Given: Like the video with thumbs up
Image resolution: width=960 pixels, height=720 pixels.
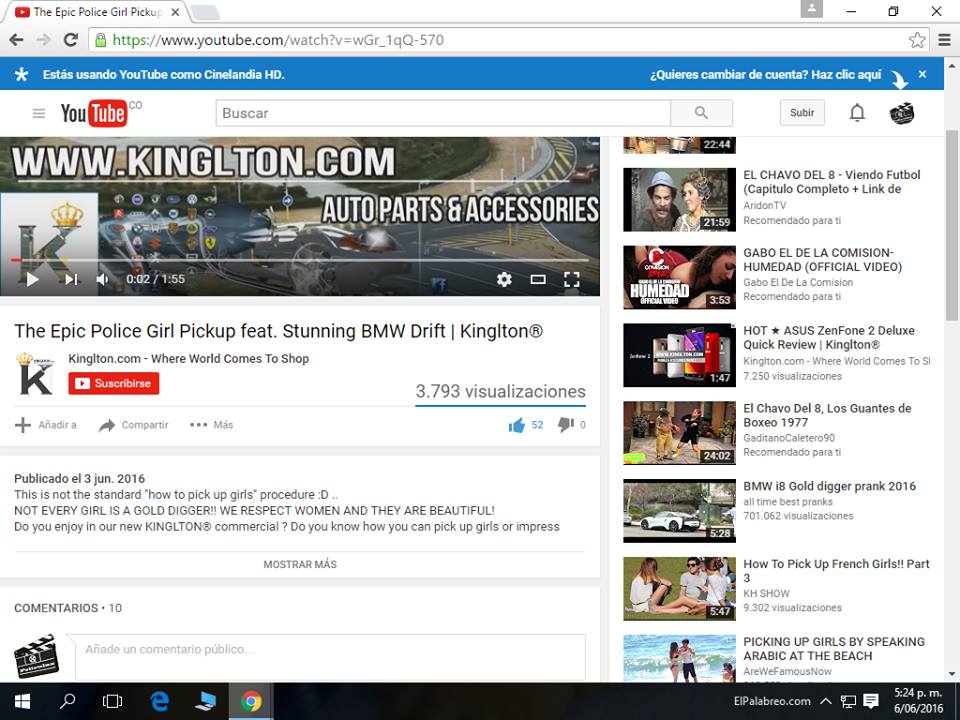Looking at the screenshot, I should tap(517, 425).
